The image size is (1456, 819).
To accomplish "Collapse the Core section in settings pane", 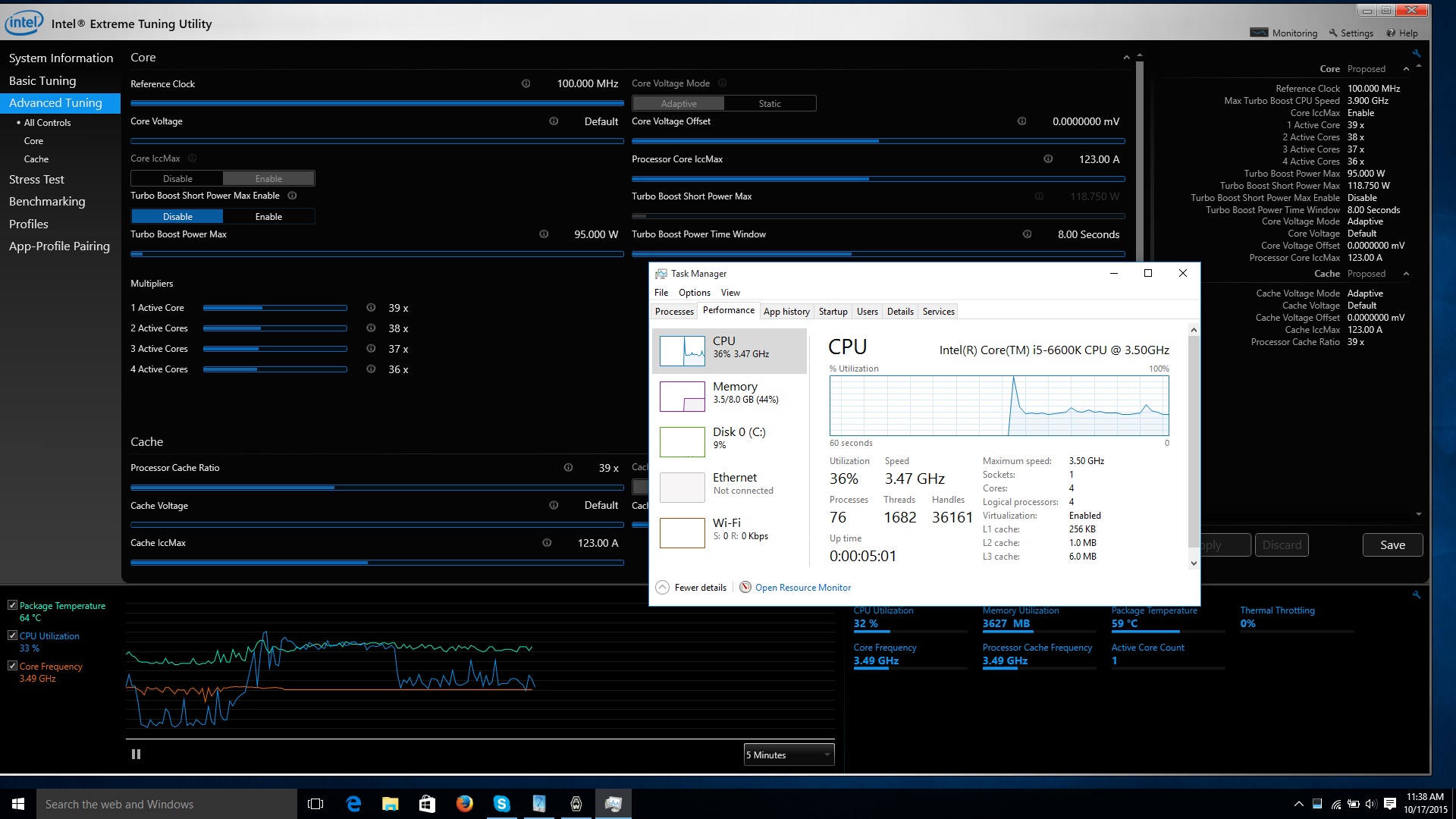I will (x=1126, y=58).
